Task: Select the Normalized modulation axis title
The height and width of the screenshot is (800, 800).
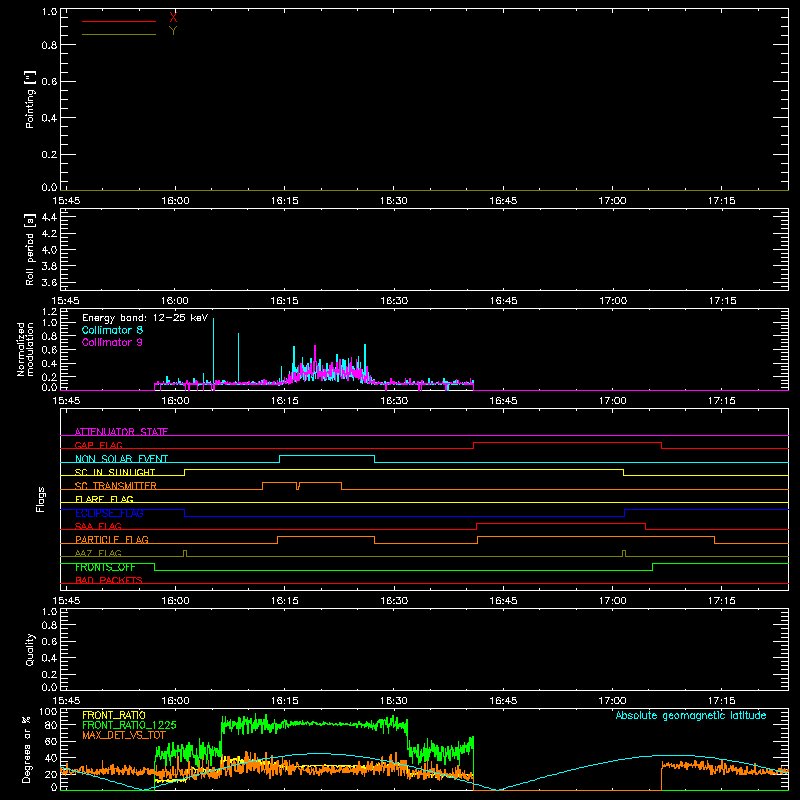Action: [25, 349]
